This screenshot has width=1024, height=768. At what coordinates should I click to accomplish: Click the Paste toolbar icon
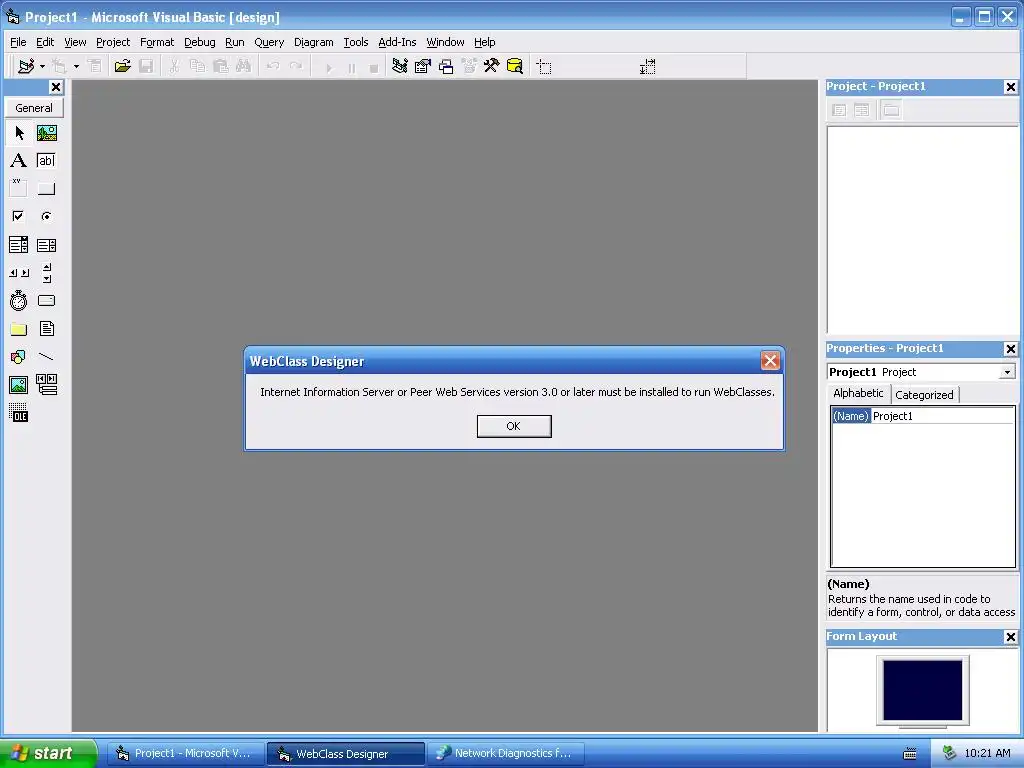[x=220, y=66]
